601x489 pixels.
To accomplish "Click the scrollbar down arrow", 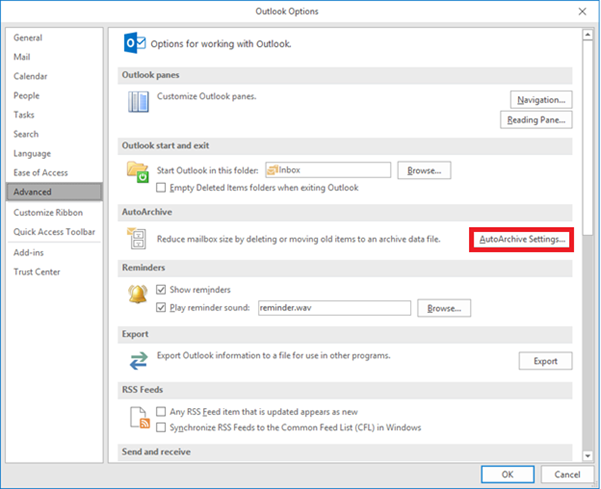I will point(588,456).
